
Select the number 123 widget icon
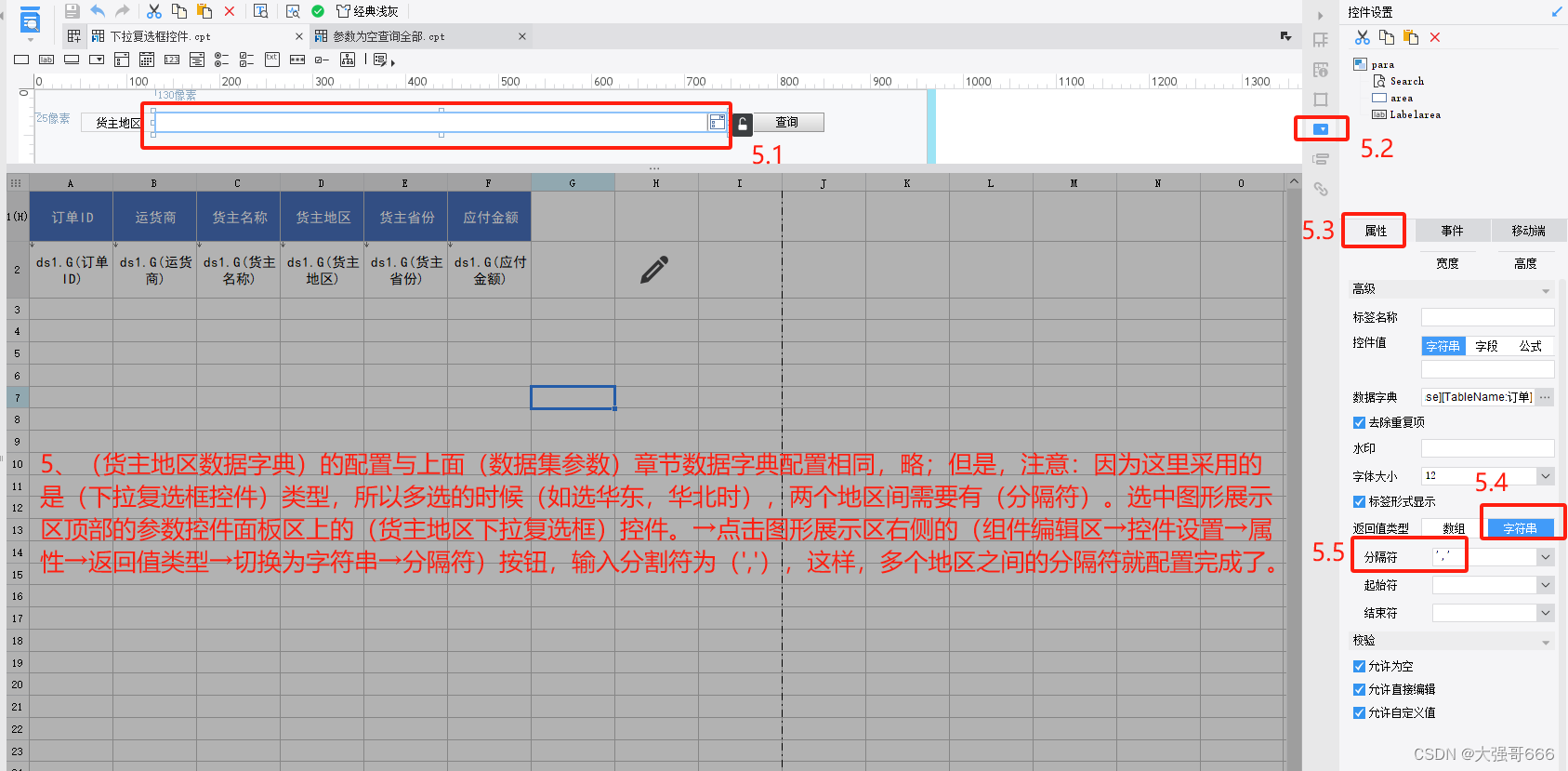click(172, 60)
